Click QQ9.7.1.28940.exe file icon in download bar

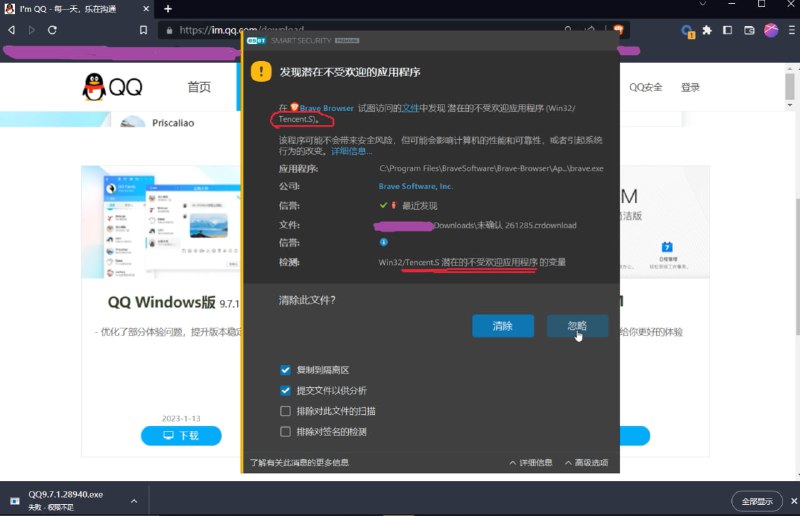[x=15, y=501]
